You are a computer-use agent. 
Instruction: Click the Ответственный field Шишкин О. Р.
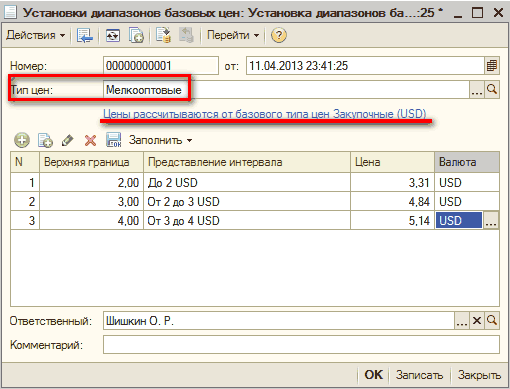point(279,321)
